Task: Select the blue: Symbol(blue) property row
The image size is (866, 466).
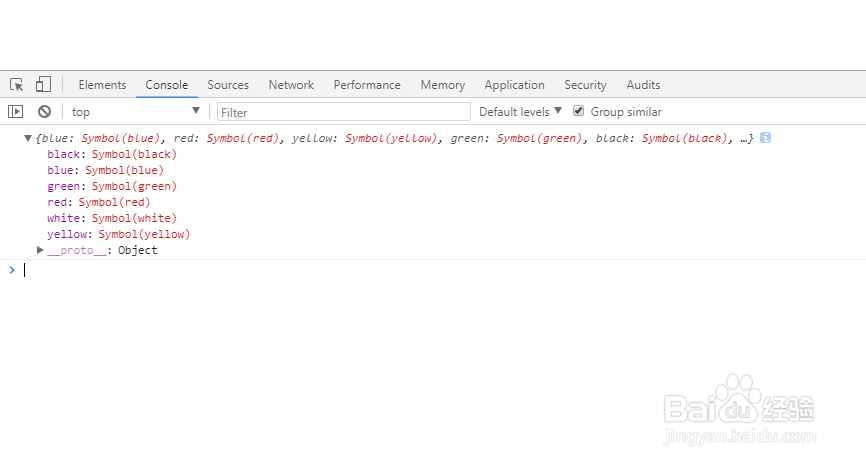Action: 105,170
